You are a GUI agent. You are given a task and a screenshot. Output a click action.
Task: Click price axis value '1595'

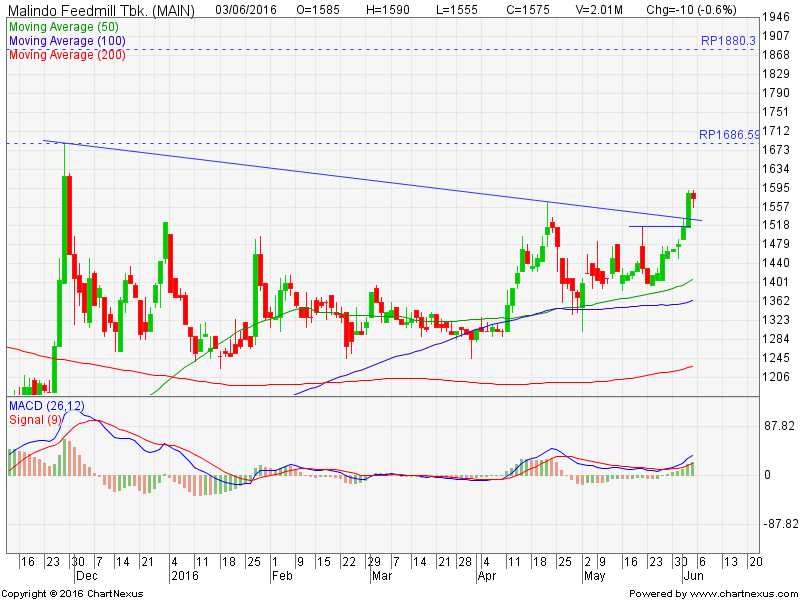click(776, 188)
